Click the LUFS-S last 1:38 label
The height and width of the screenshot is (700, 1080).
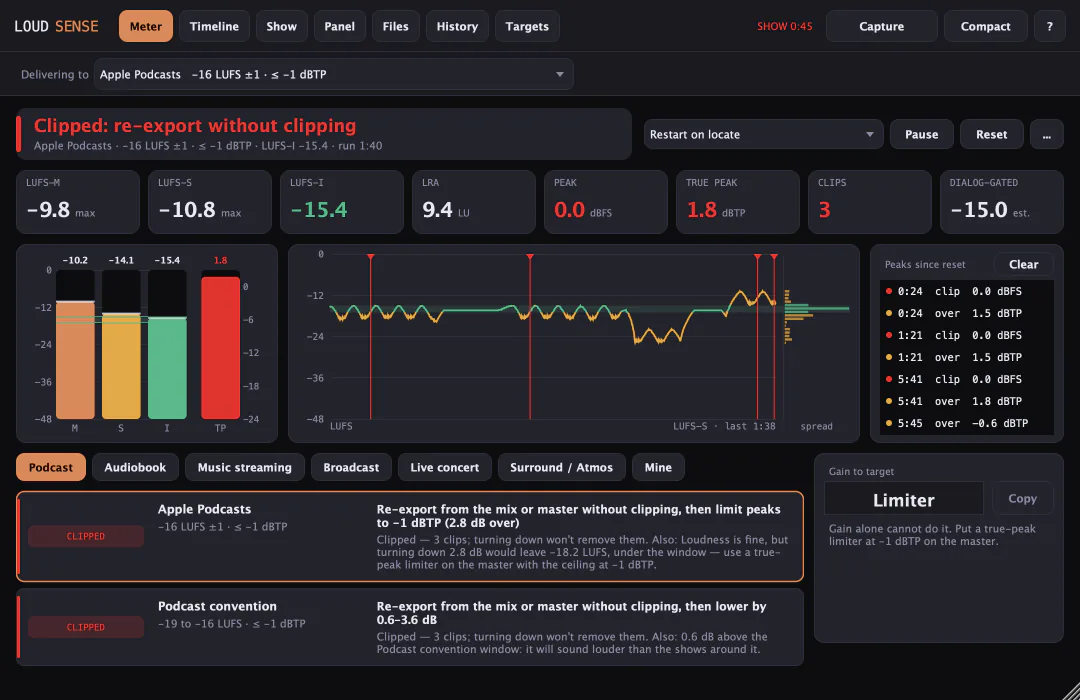pos(724,426)
